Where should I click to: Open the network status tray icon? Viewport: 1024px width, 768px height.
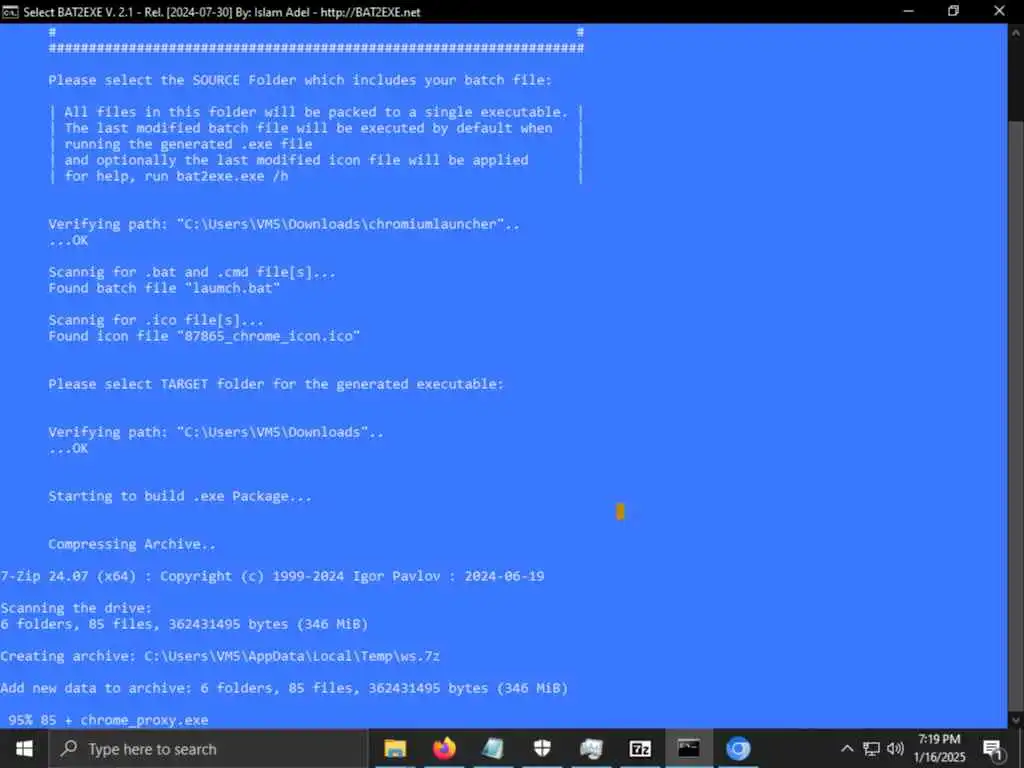pos(871,748)
